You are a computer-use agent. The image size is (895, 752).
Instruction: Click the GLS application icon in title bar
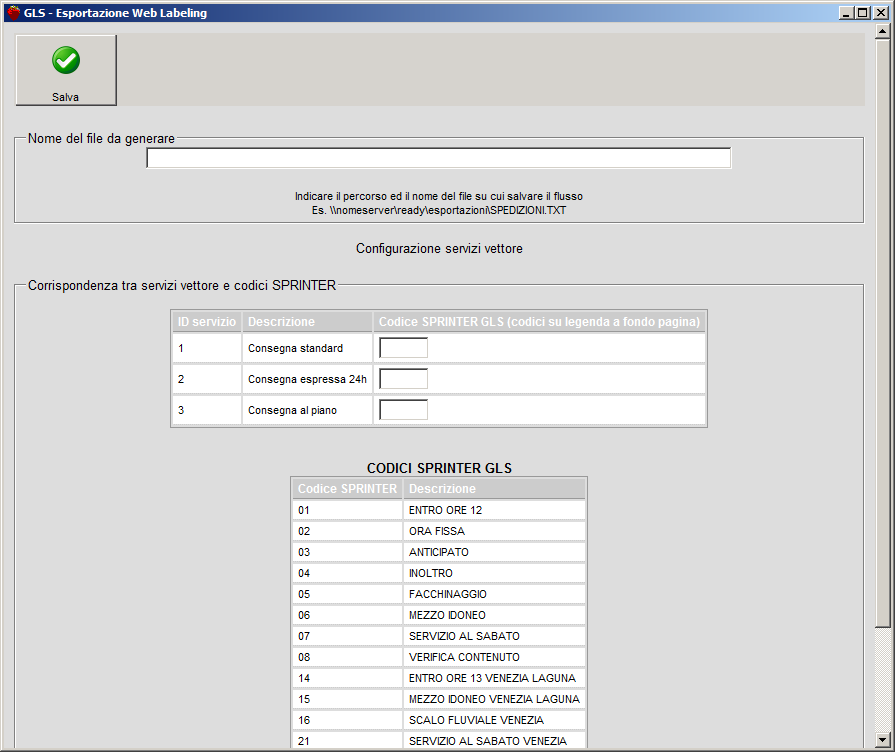[13, 12]
